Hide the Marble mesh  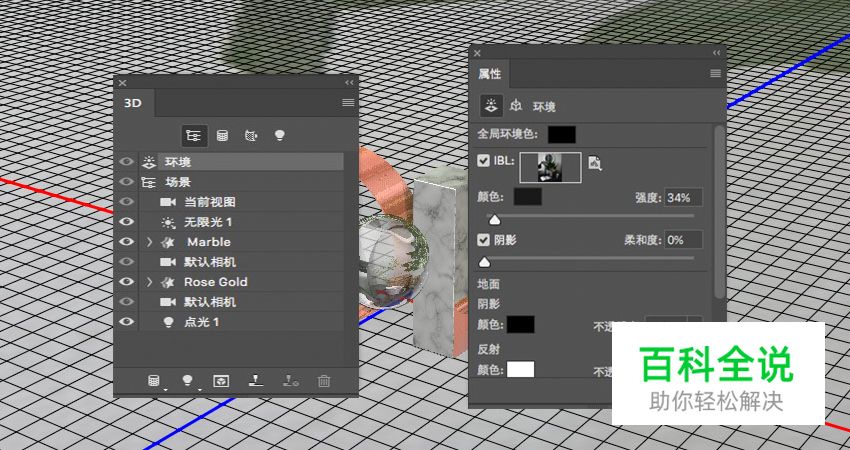126,242
